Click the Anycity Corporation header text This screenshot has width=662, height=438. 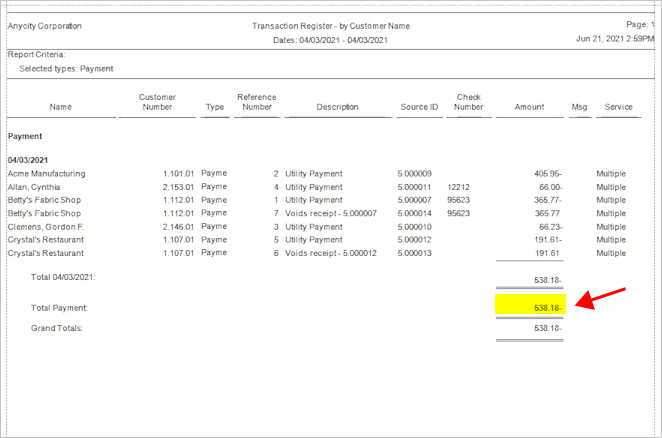click(45, 26)
